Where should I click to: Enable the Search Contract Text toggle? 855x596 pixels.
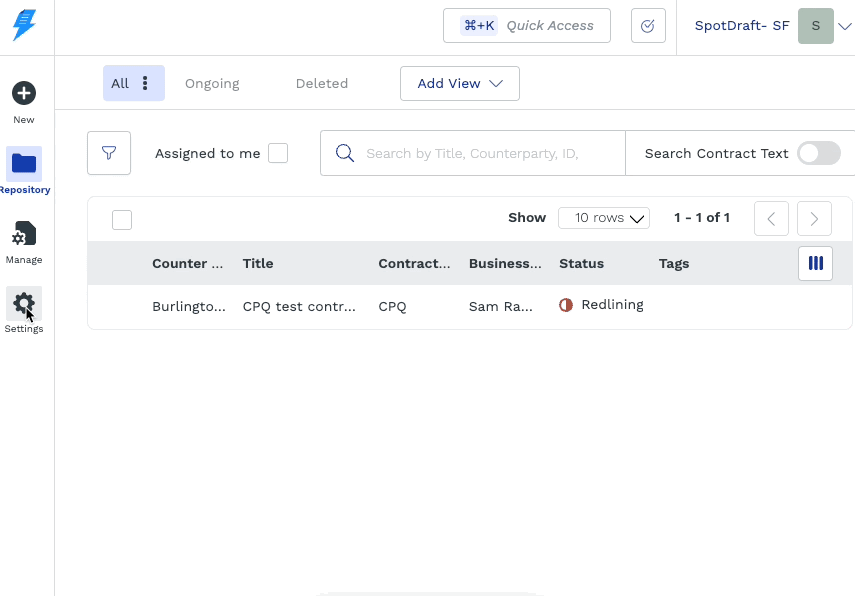pos(818,153)
